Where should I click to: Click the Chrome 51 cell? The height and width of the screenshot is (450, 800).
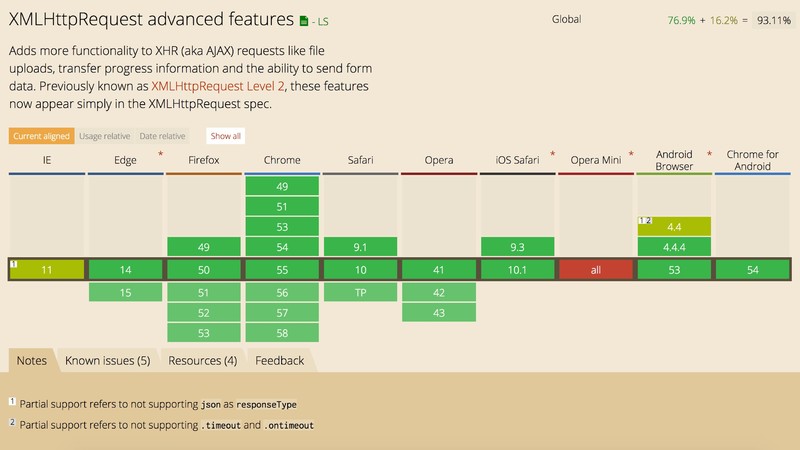tap(282, 207)
